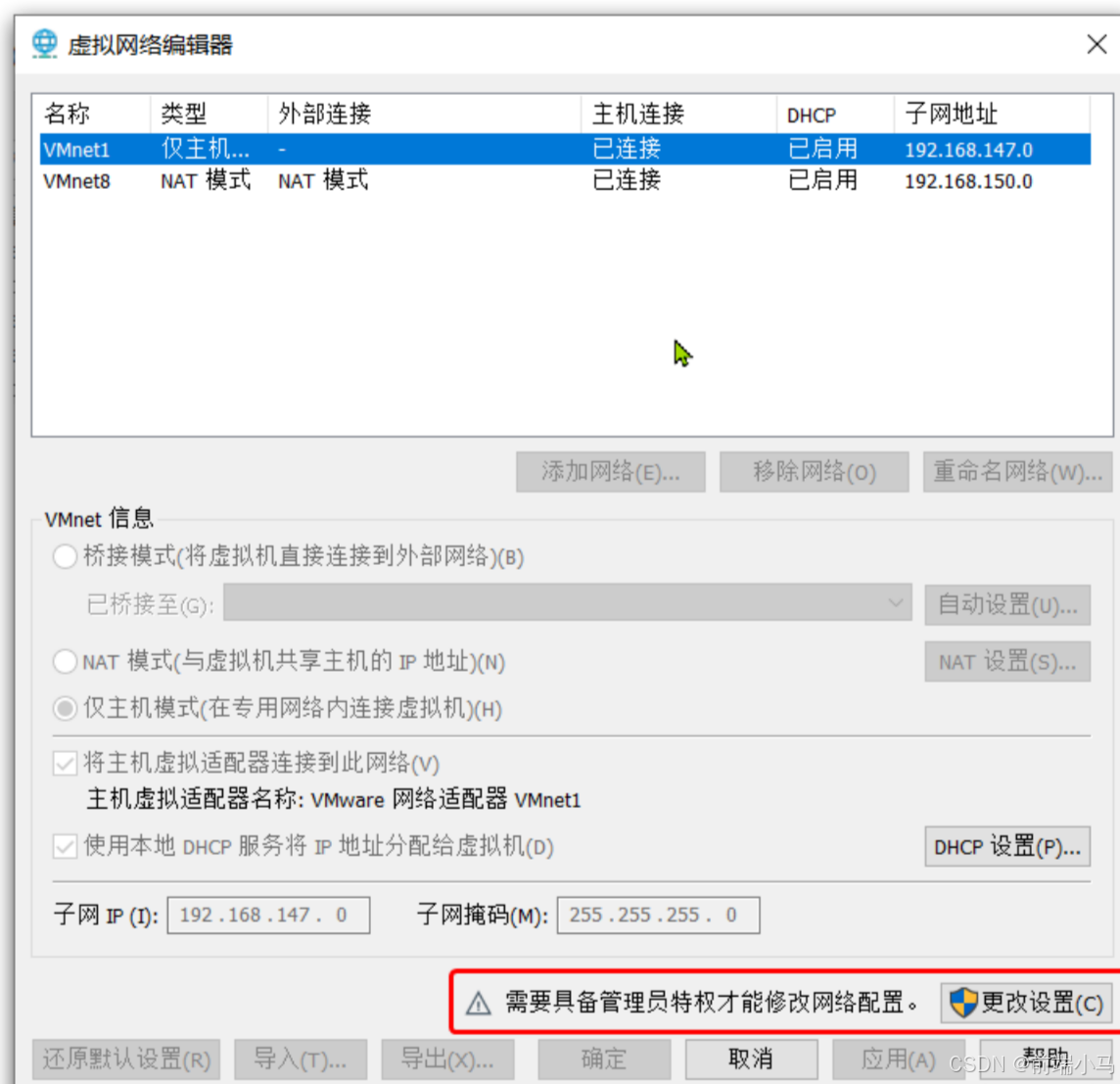Screen dimensions: 1120x1084
Task: Click the 帮助 button
Action: point(1046,1059)
